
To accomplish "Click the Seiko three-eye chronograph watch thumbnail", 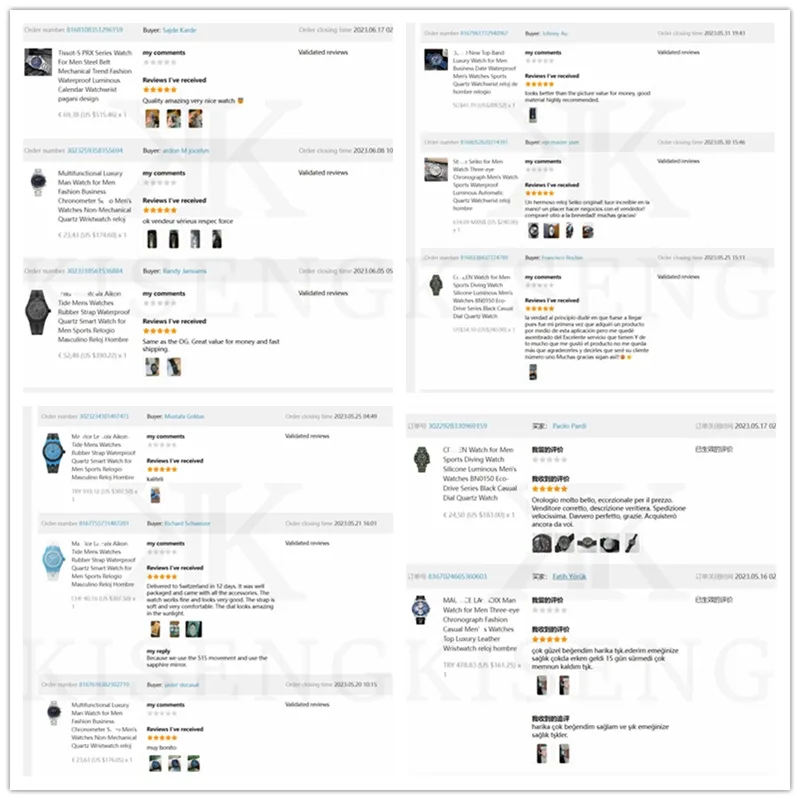I will (x=436, y=169).
